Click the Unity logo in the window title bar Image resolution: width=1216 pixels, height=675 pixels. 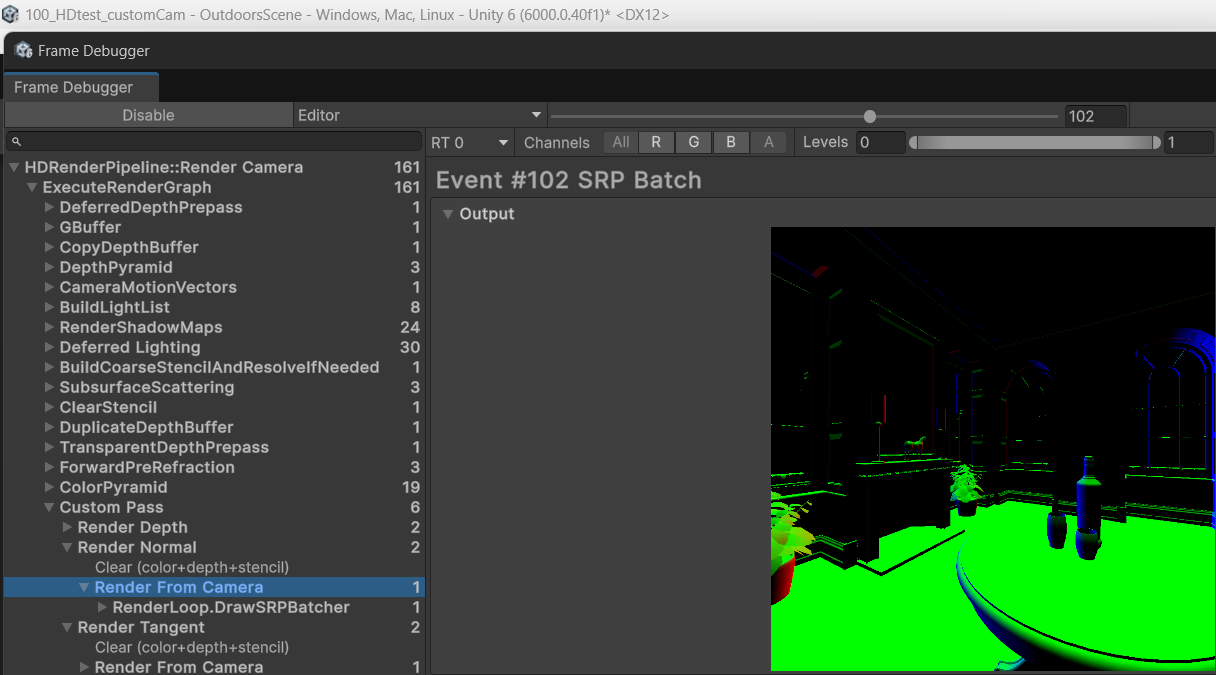12,14
